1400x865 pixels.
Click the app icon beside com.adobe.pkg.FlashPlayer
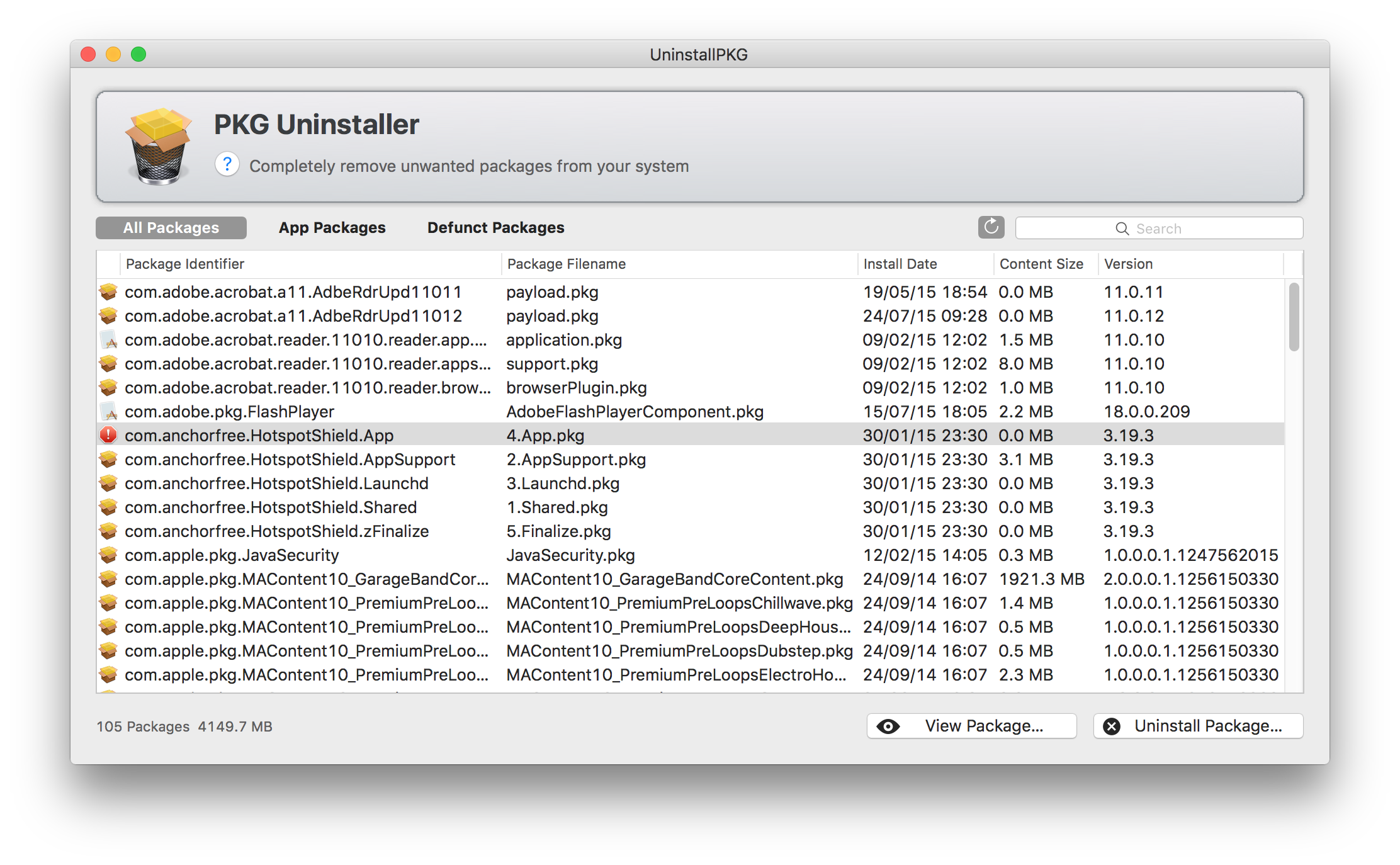click(x=108, y=411)
